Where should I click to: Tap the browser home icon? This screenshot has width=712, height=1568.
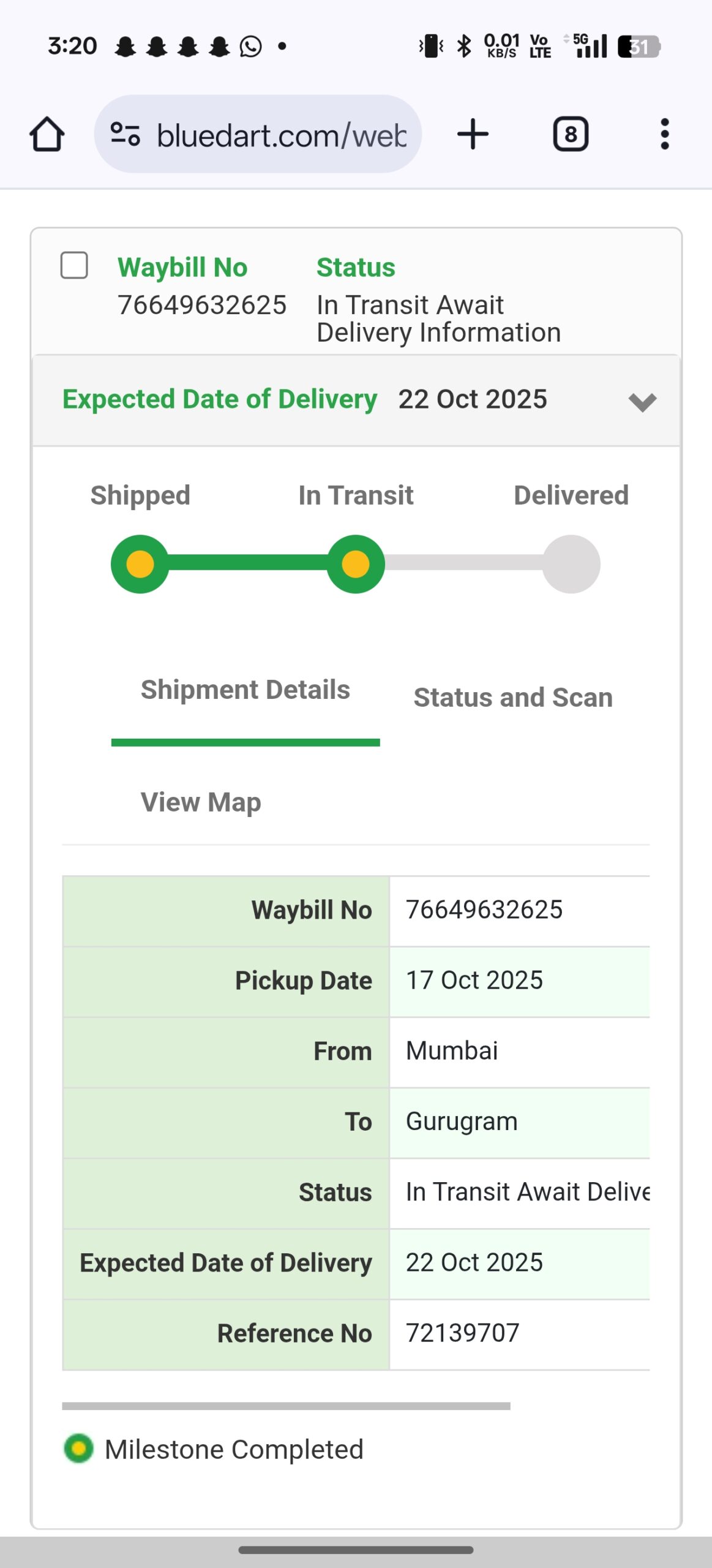[x=47, y=134]
